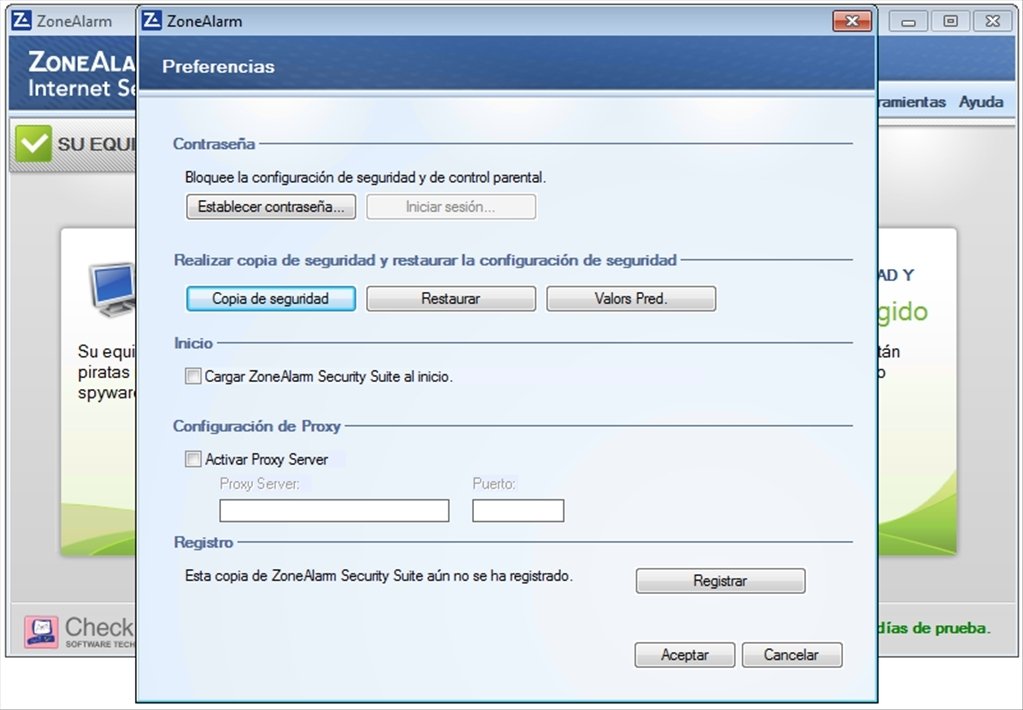
Task: Click the Registrar button
Action: click(720, 581)
